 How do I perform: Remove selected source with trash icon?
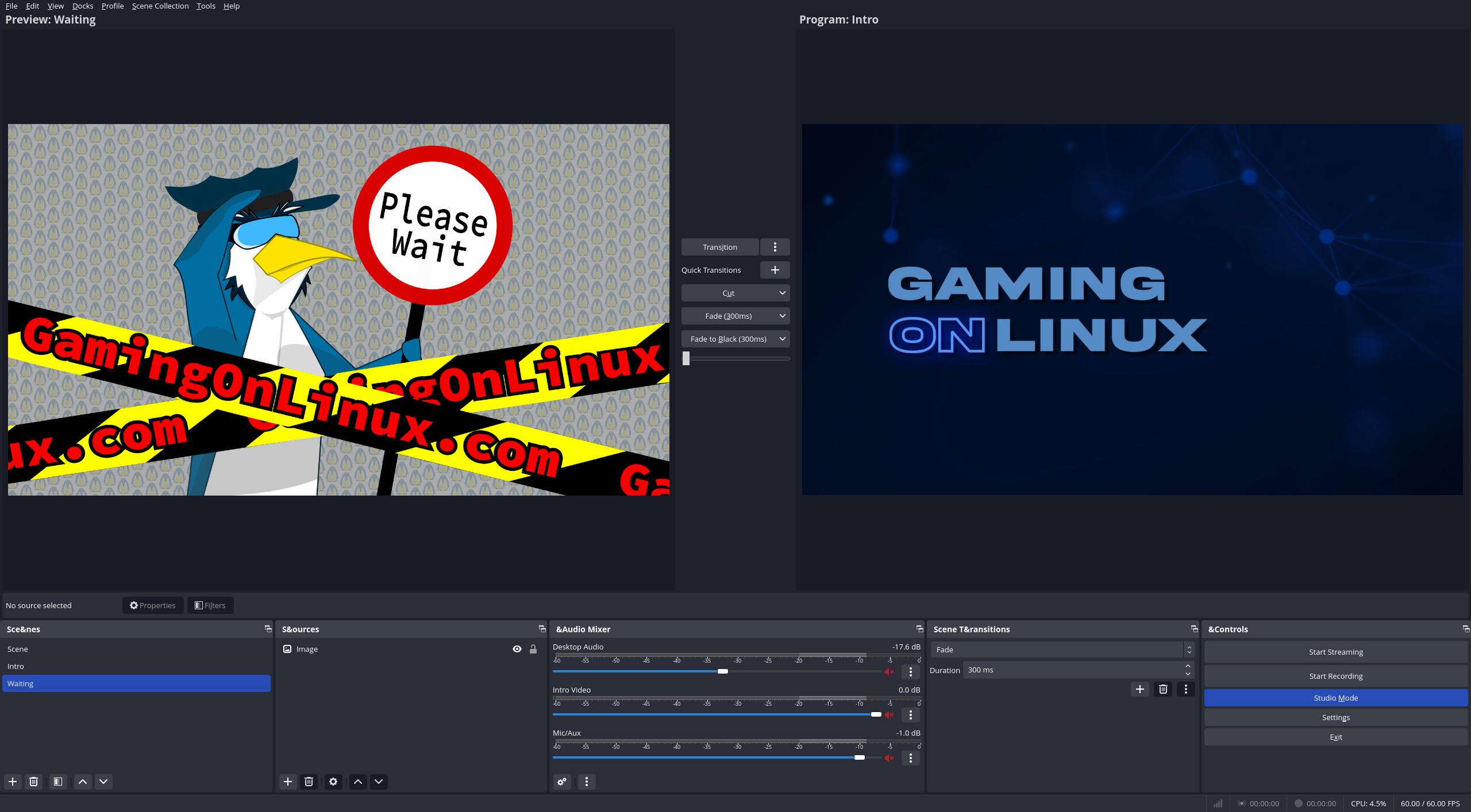pyautogui.click(x=309, y=782)
